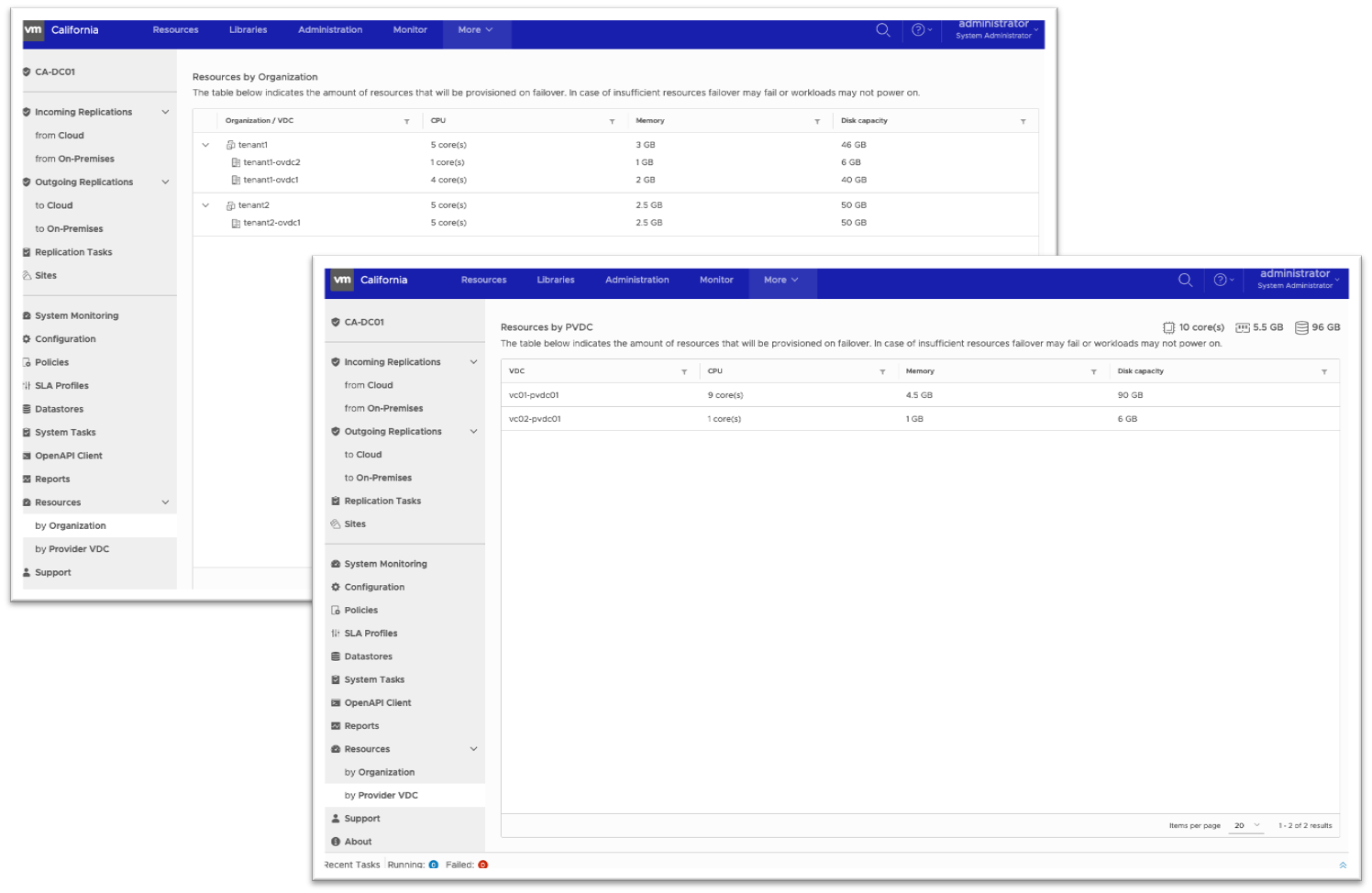Open Support in the Resources by PVDC window sidebar
Screen dimensions: 1372x893
361,818
